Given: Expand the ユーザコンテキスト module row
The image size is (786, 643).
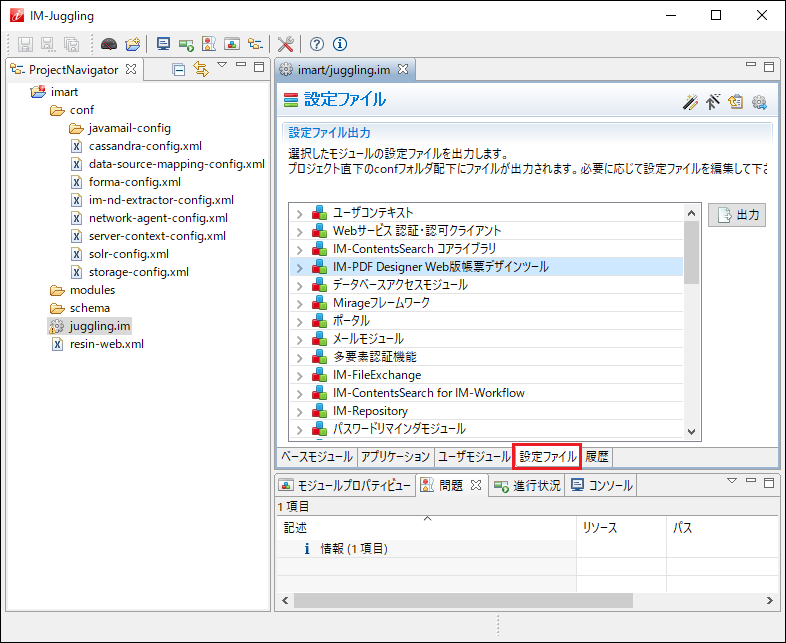Looking at the screenshot, I should pyautogui.click(x=300, y=214).
